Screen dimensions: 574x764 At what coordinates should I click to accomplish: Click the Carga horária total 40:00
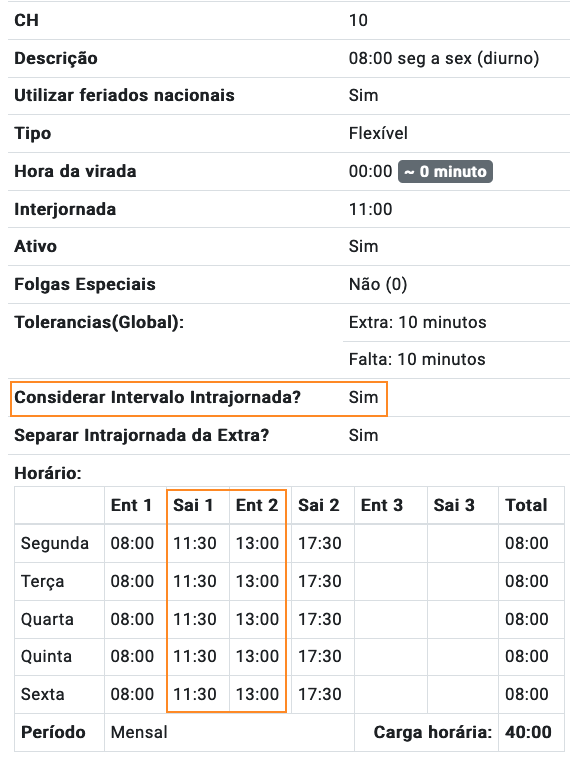coord(528,732)
